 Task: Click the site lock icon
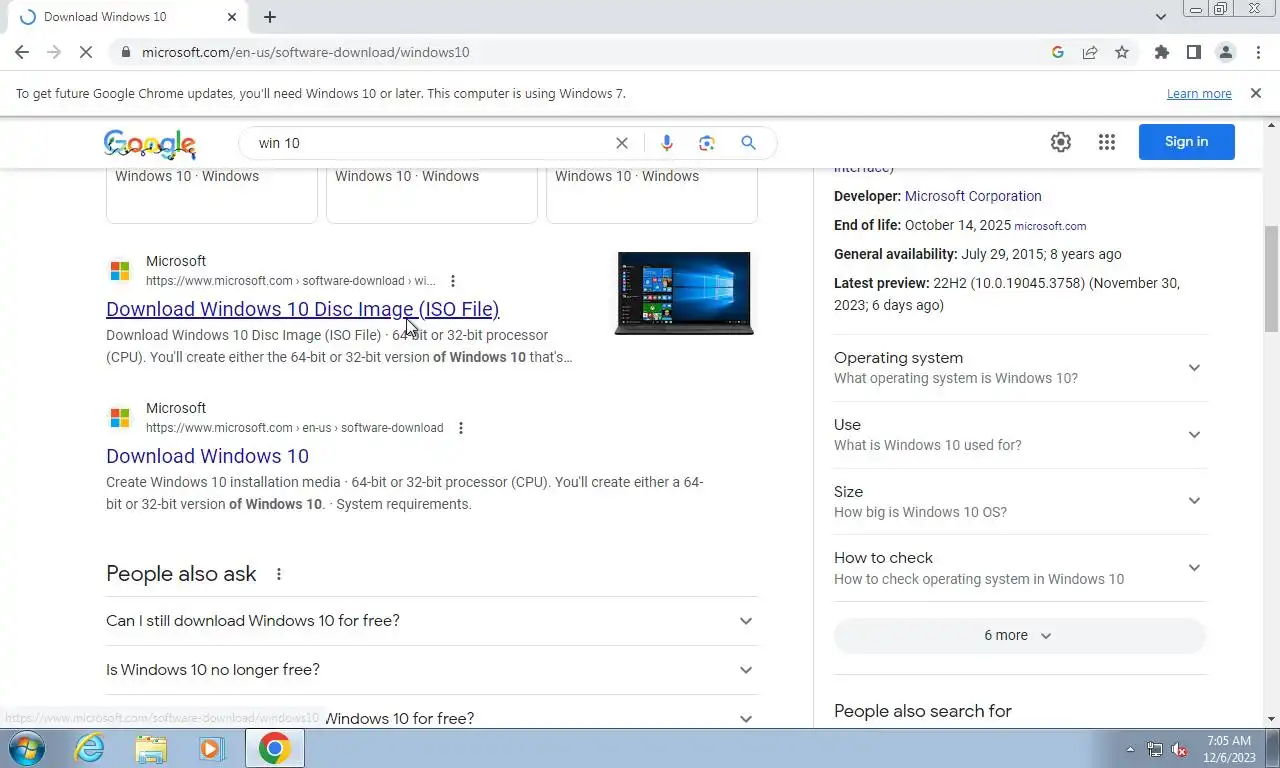[x=125, y=52]
